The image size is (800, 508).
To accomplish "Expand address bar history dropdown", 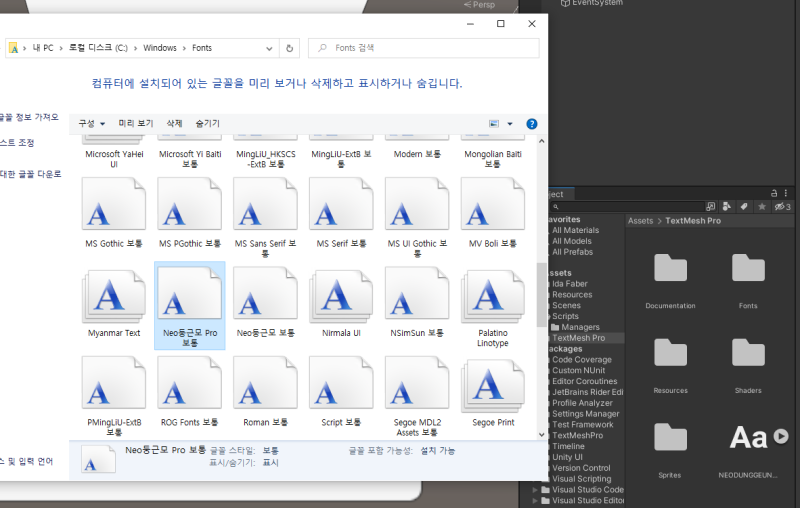I will click(x=269, y=48).
